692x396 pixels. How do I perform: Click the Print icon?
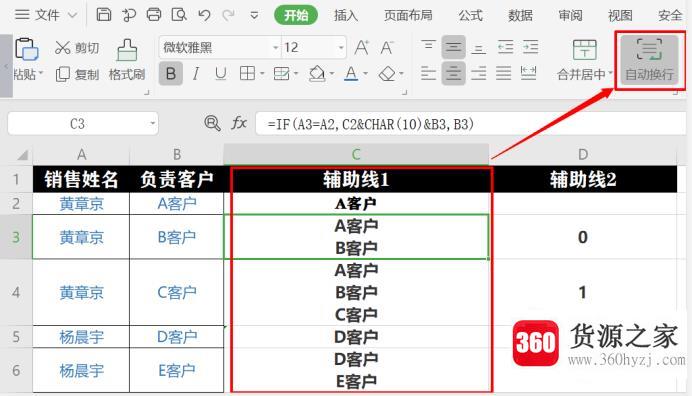coord(154,15)
